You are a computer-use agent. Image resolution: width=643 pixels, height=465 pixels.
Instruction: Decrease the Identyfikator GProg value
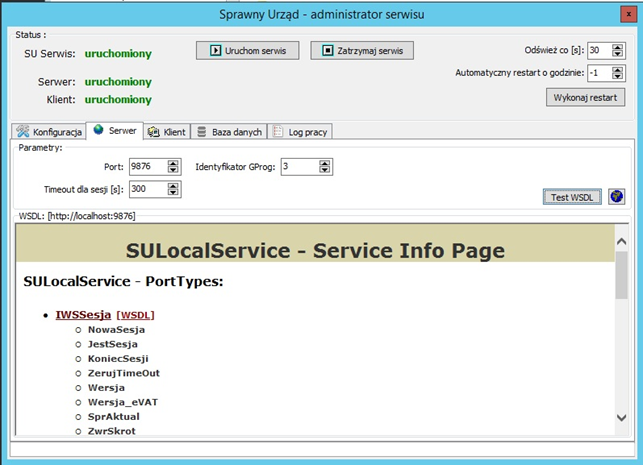tap(325, 170)
